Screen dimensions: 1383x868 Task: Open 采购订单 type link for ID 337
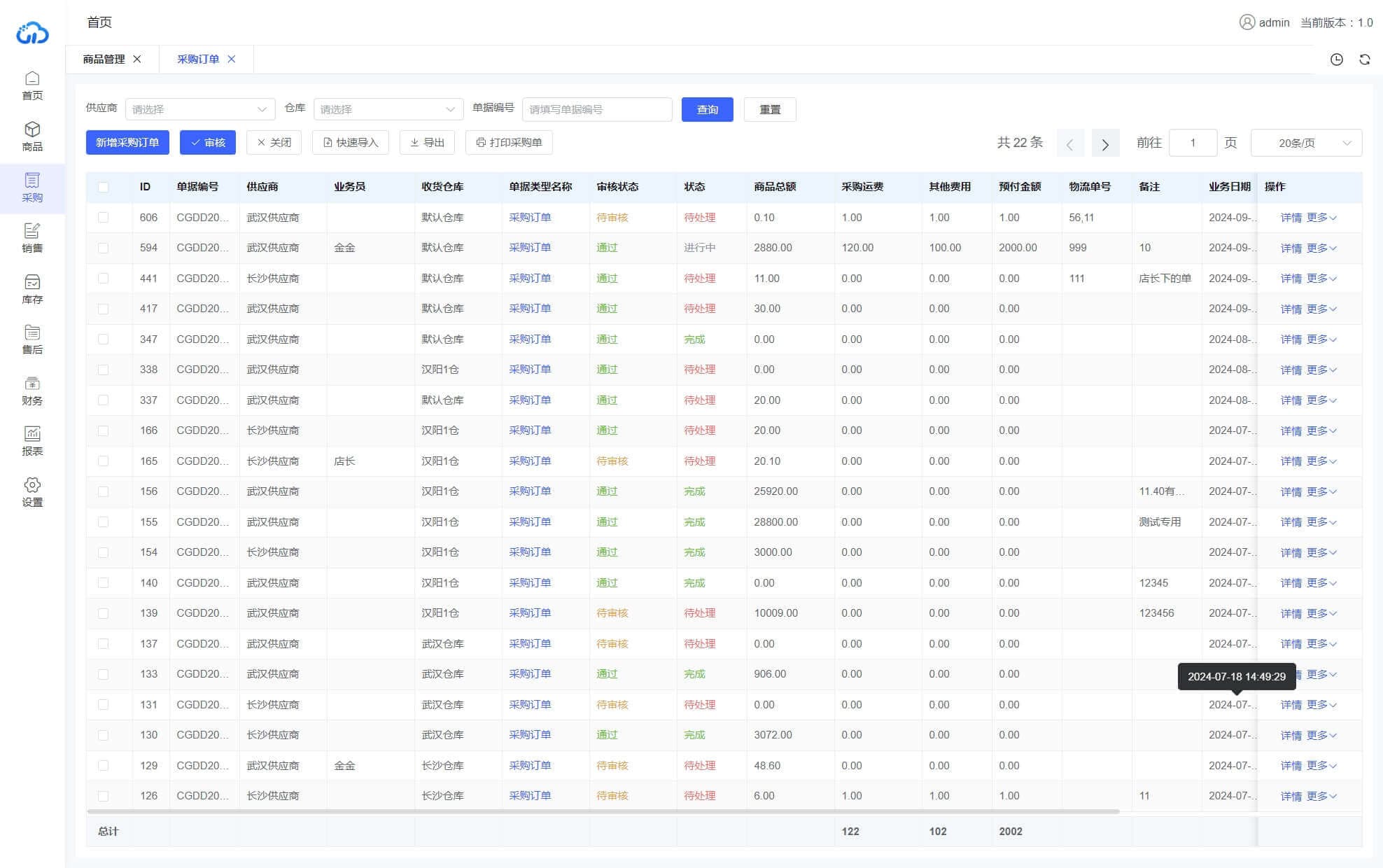[x=530, y=400]
